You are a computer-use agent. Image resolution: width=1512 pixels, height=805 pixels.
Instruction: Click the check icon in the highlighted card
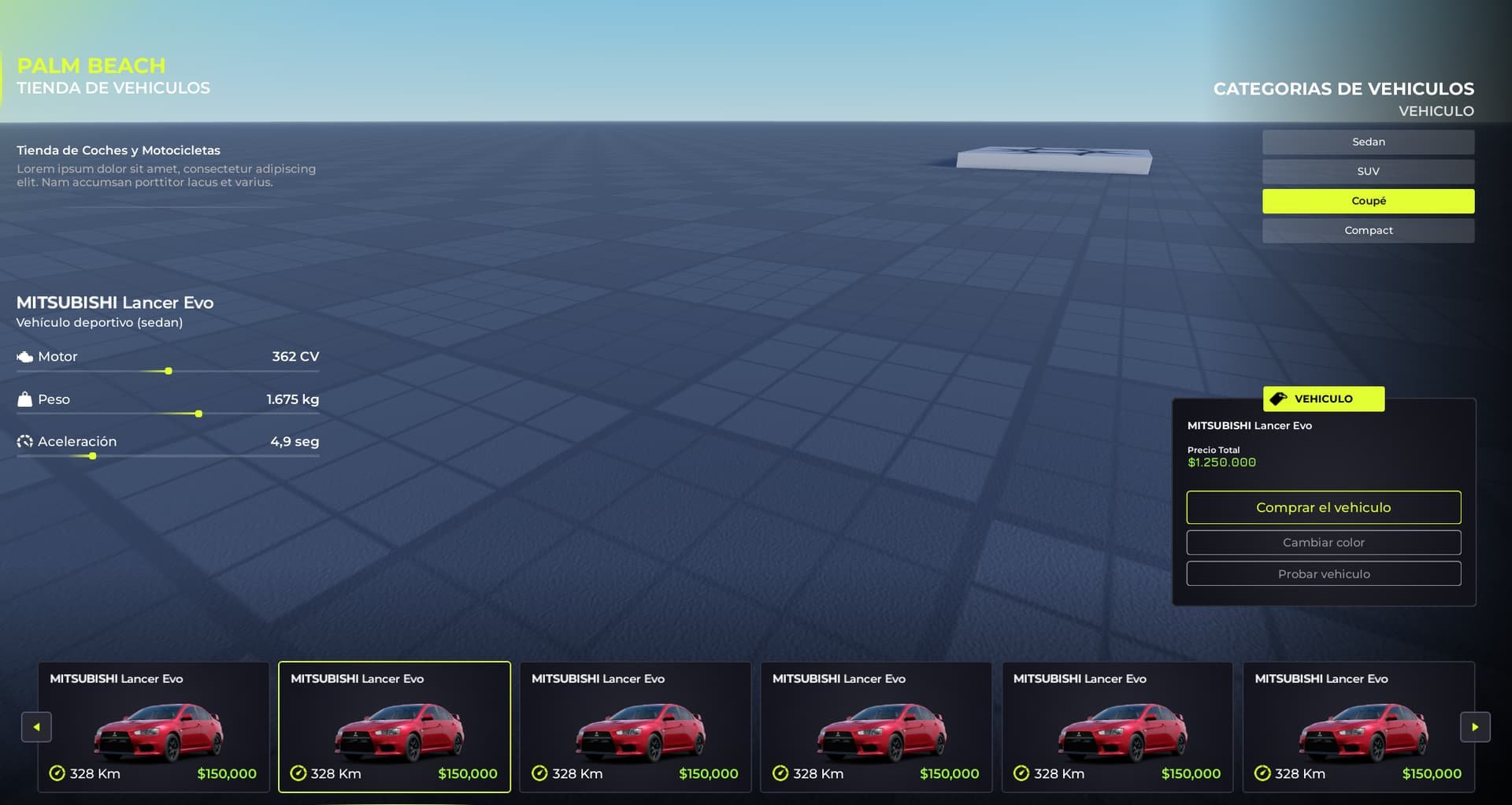[298, 773]
